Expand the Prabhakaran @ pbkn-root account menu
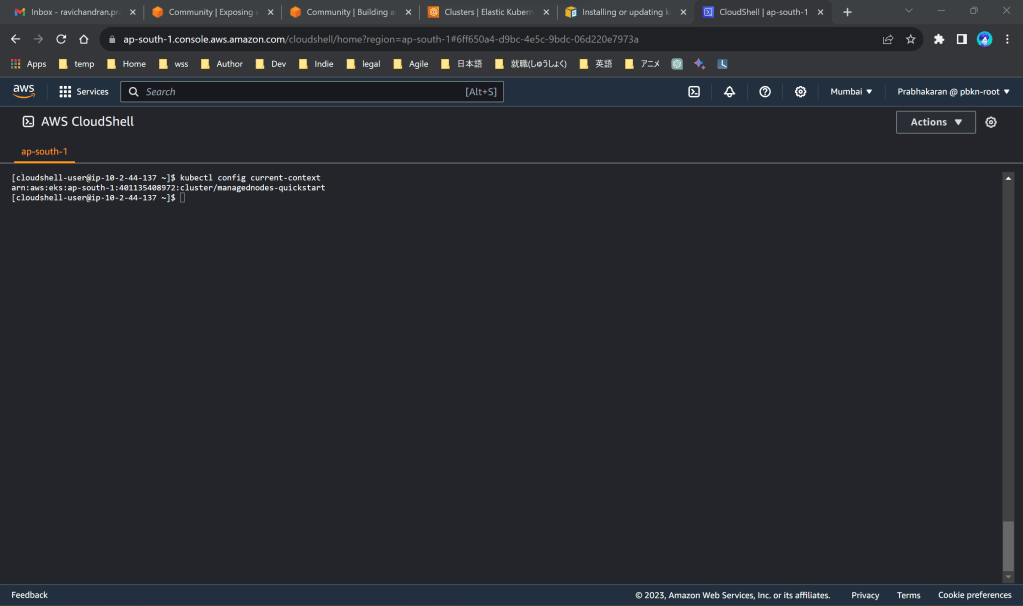The width and height of the screenshot is (1023, 606). [x=953, y=91]
